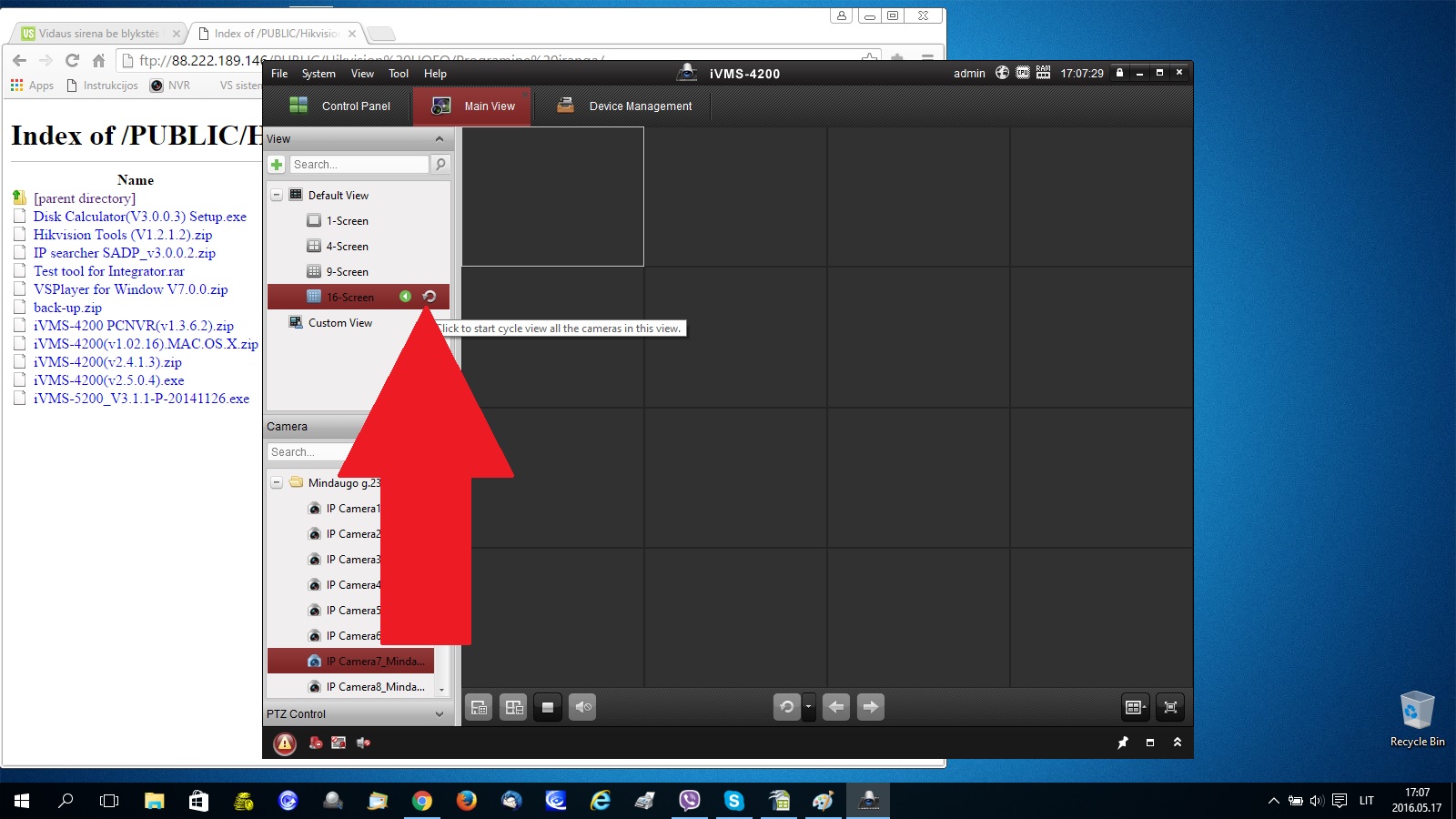This screenshot has height=819, width=1456.
Task: Open the auto-switch interval dropdown arrow
Action: 808,707
